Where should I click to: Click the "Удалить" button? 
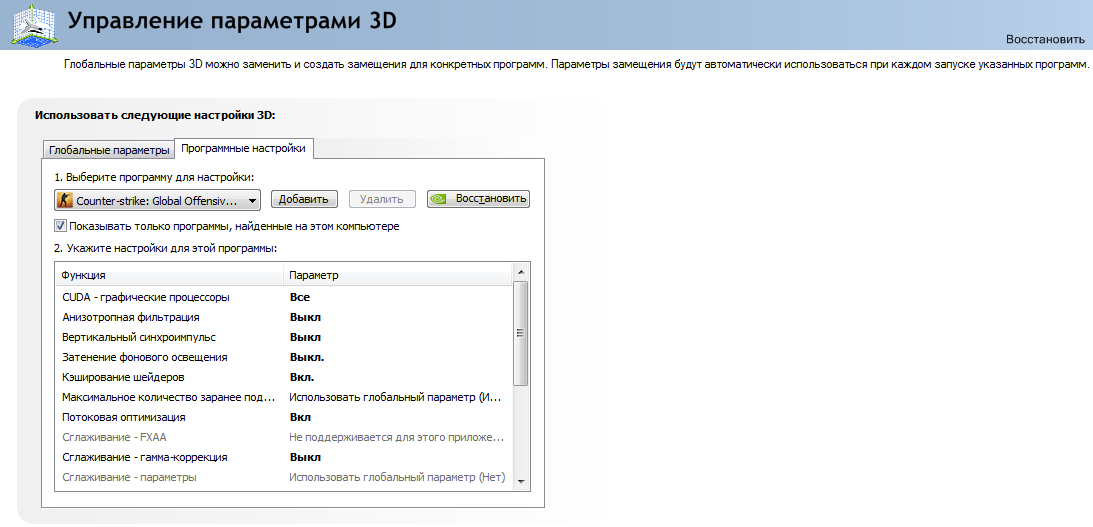(x=382, y=199)
